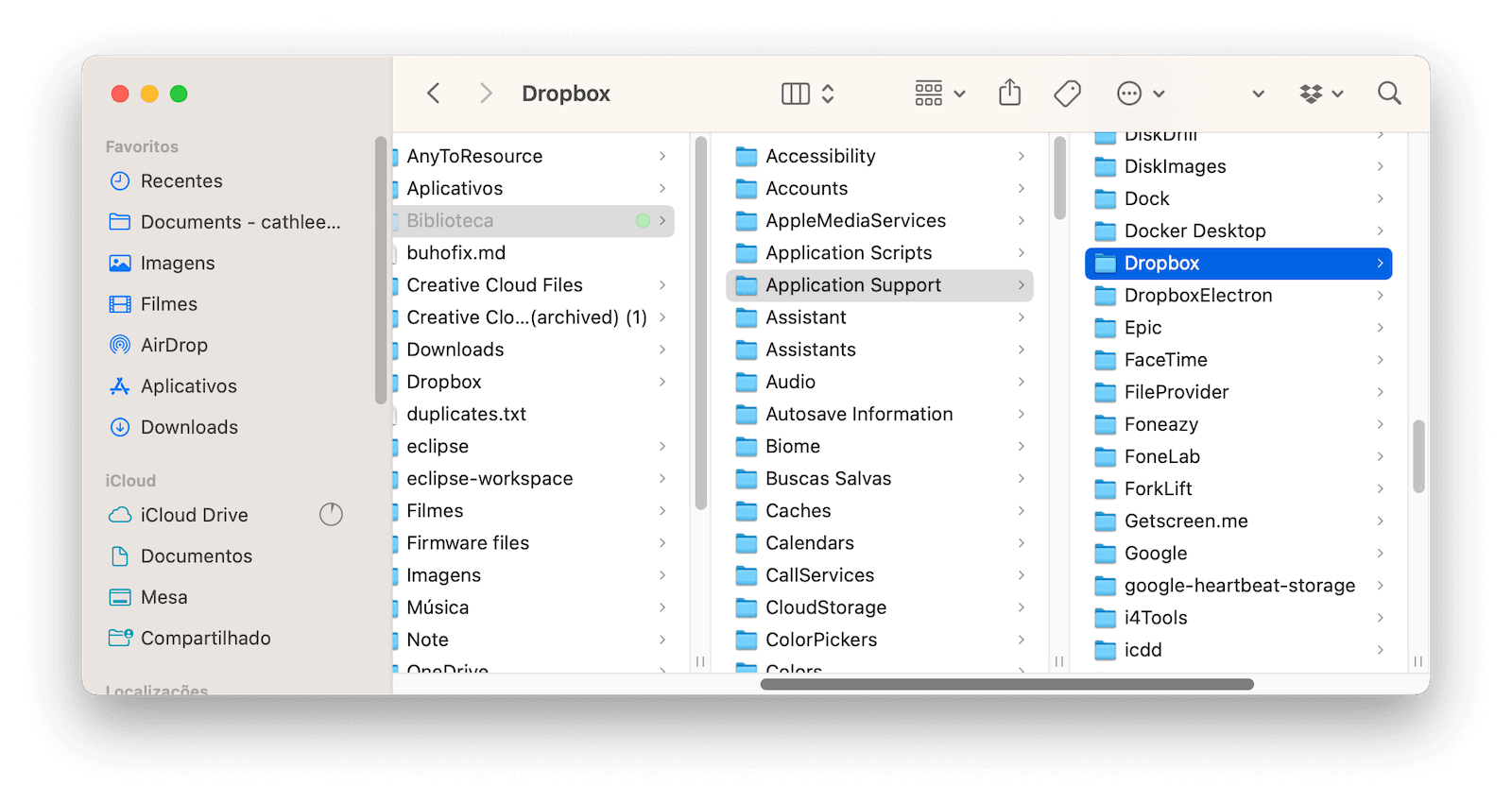Click the first column vertical scrollbar
The height and width of the screenshot is (803, 1512).
pos(701,323)
